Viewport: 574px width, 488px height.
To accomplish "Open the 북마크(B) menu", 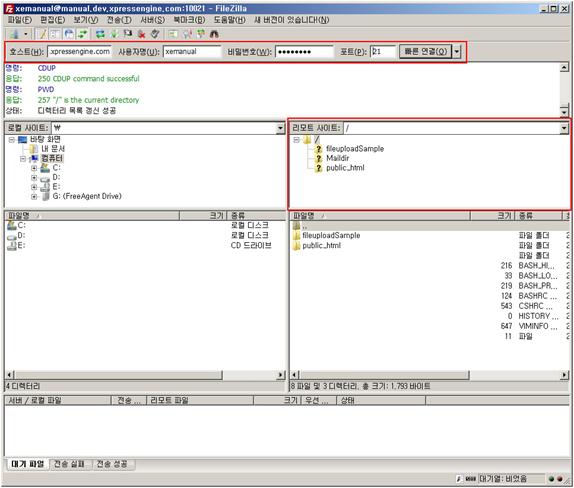I will (189, 20).
